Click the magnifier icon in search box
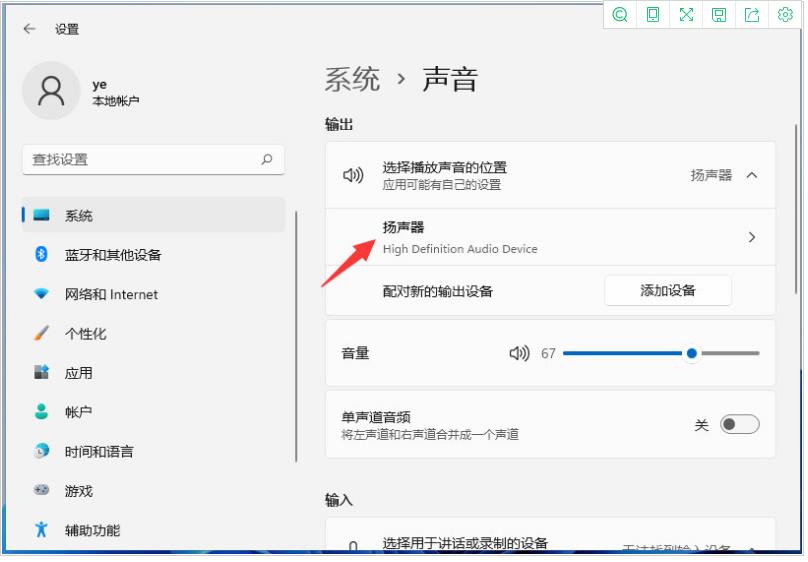This screenshot has height=562, width=808. point(266,160)
